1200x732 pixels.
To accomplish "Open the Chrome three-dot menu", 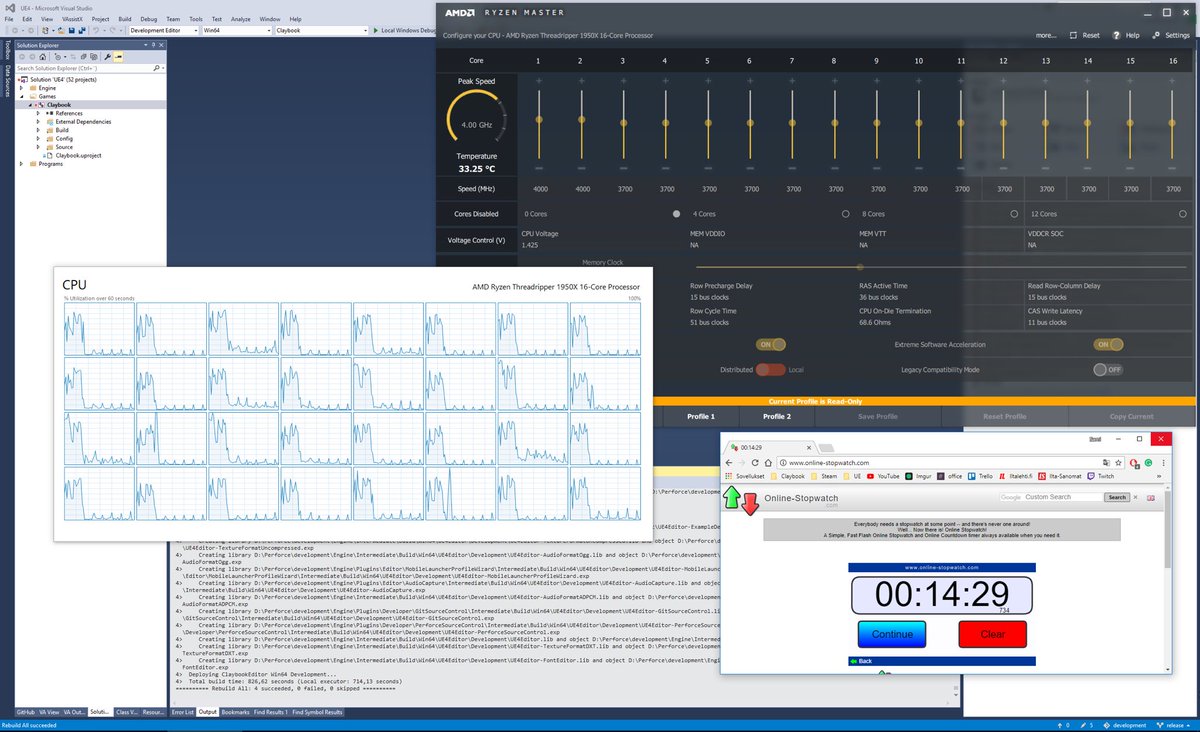I will 1164,463.
